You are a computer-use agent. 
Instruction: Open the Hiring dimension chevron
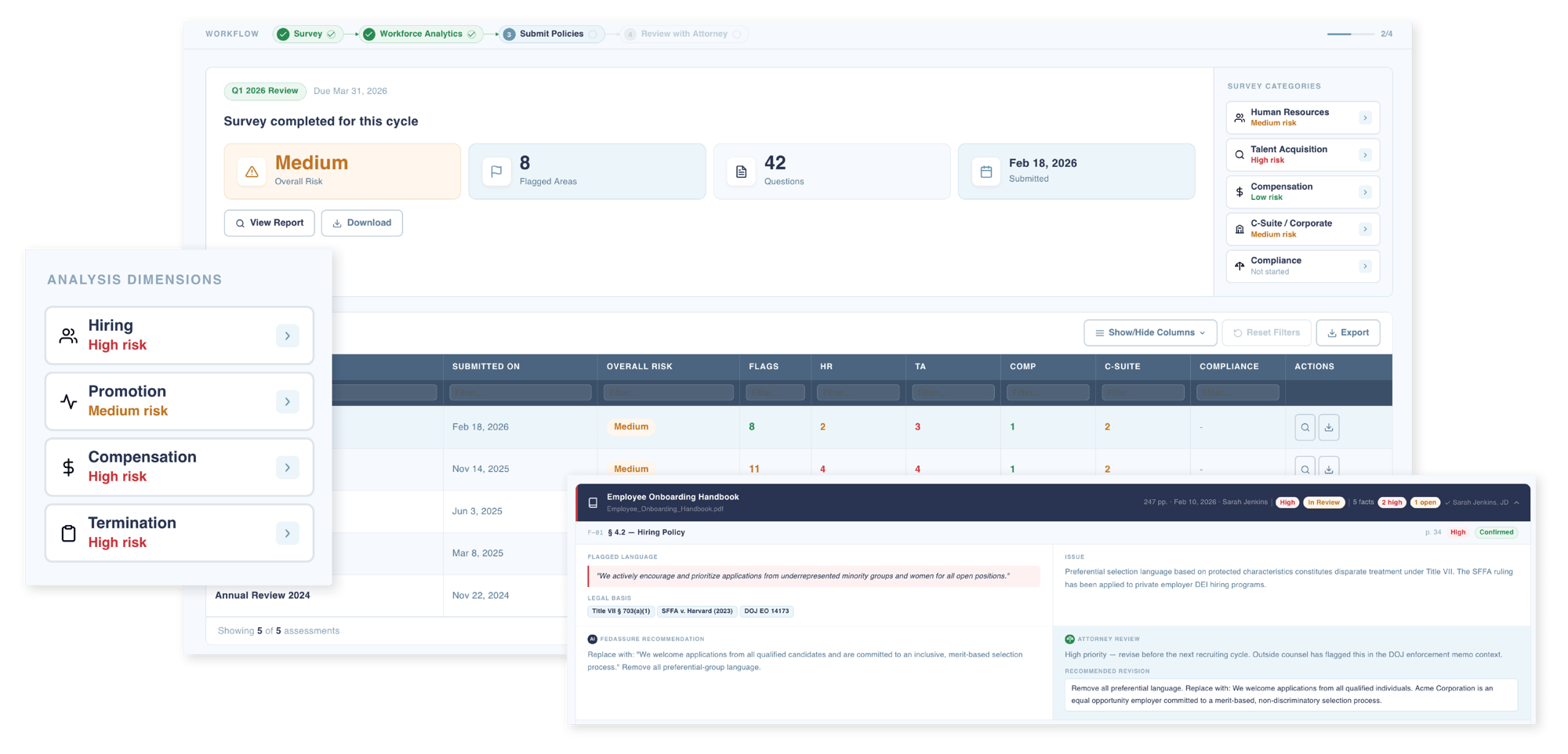(x=288, y=335)
